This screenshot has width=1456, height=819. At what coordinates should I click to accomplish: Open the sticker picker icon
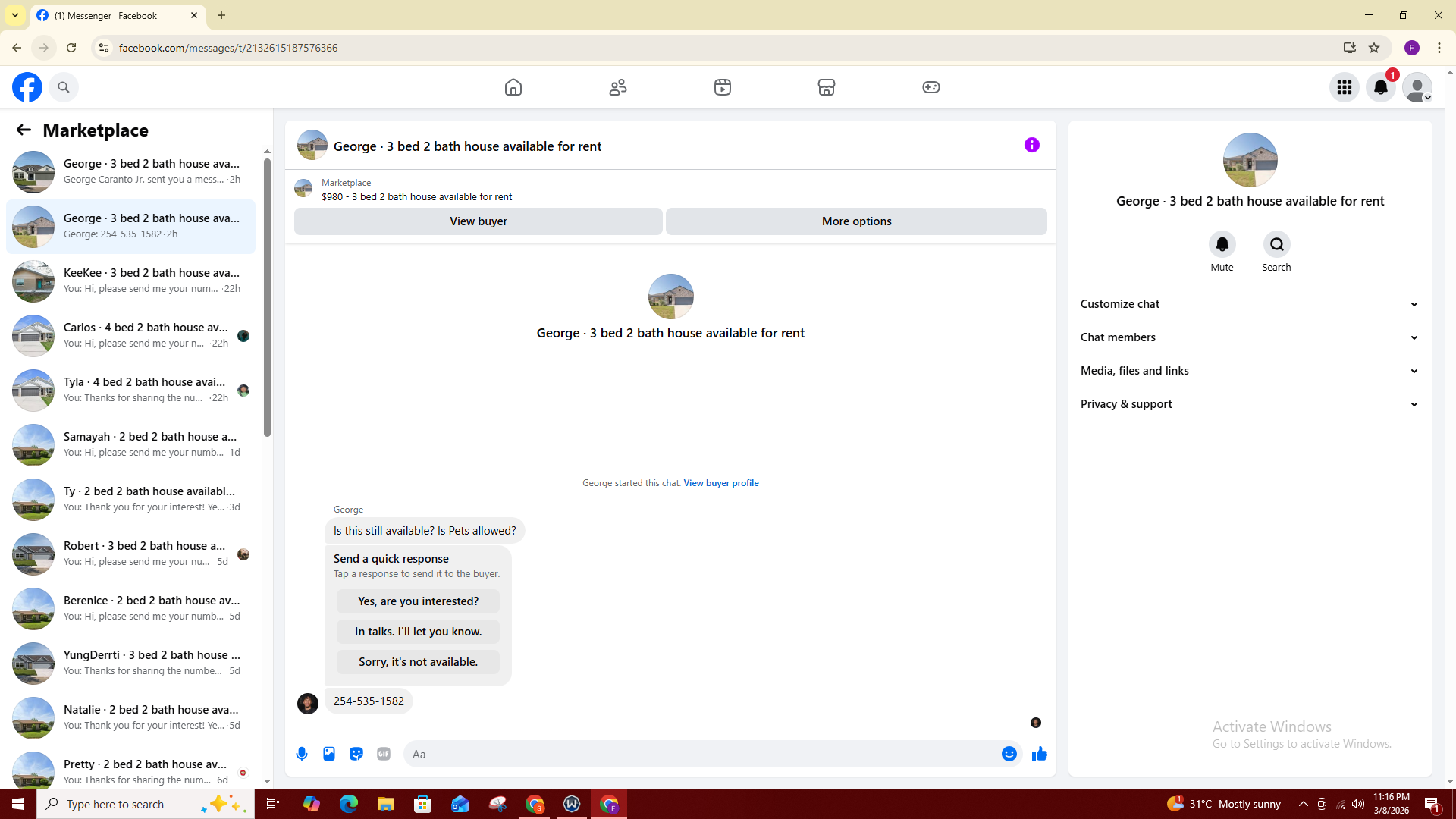356,754
